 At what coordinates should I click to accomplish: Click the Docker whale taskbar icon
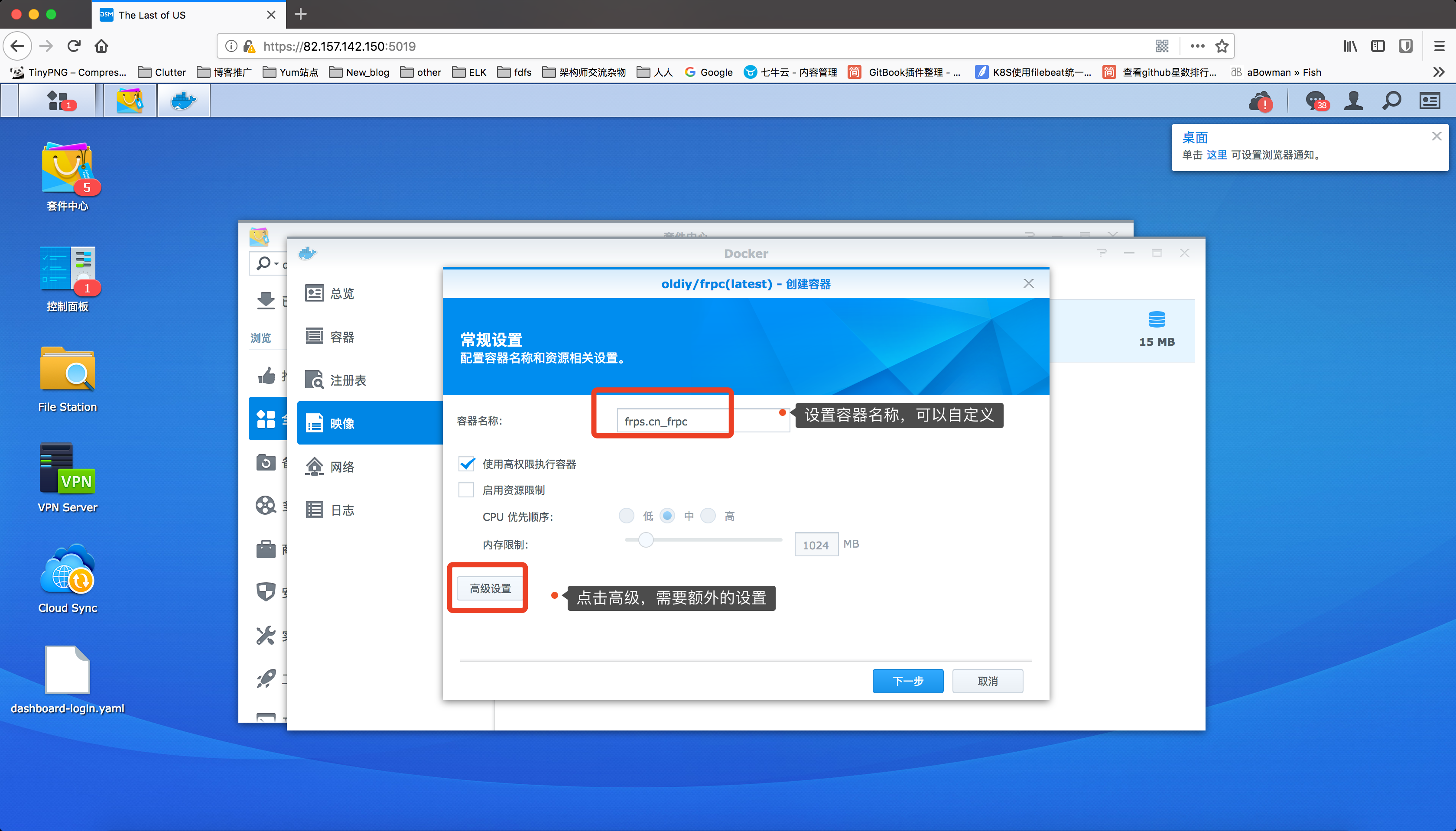tap(183, 101)
